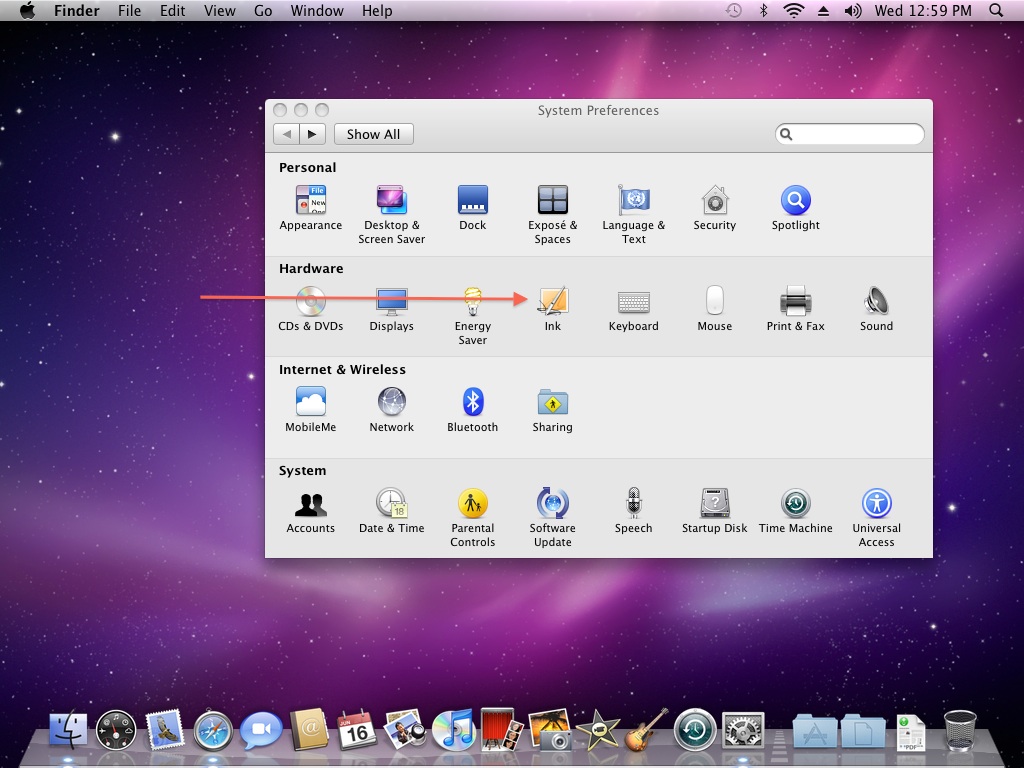Go forward with the right arrow button

tap(312, 134)
